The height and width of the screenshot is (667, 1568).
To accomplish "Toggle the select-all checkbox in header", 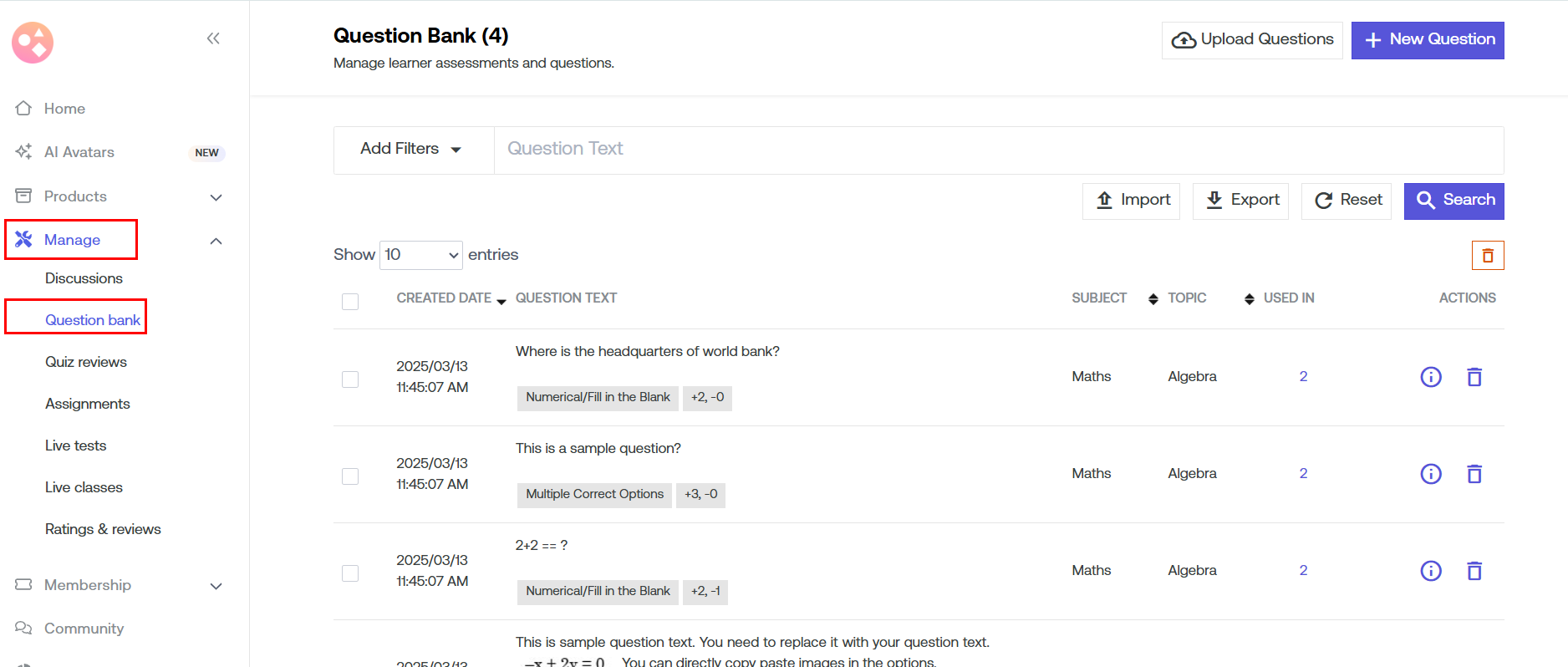I will click(x=350, y=302).
